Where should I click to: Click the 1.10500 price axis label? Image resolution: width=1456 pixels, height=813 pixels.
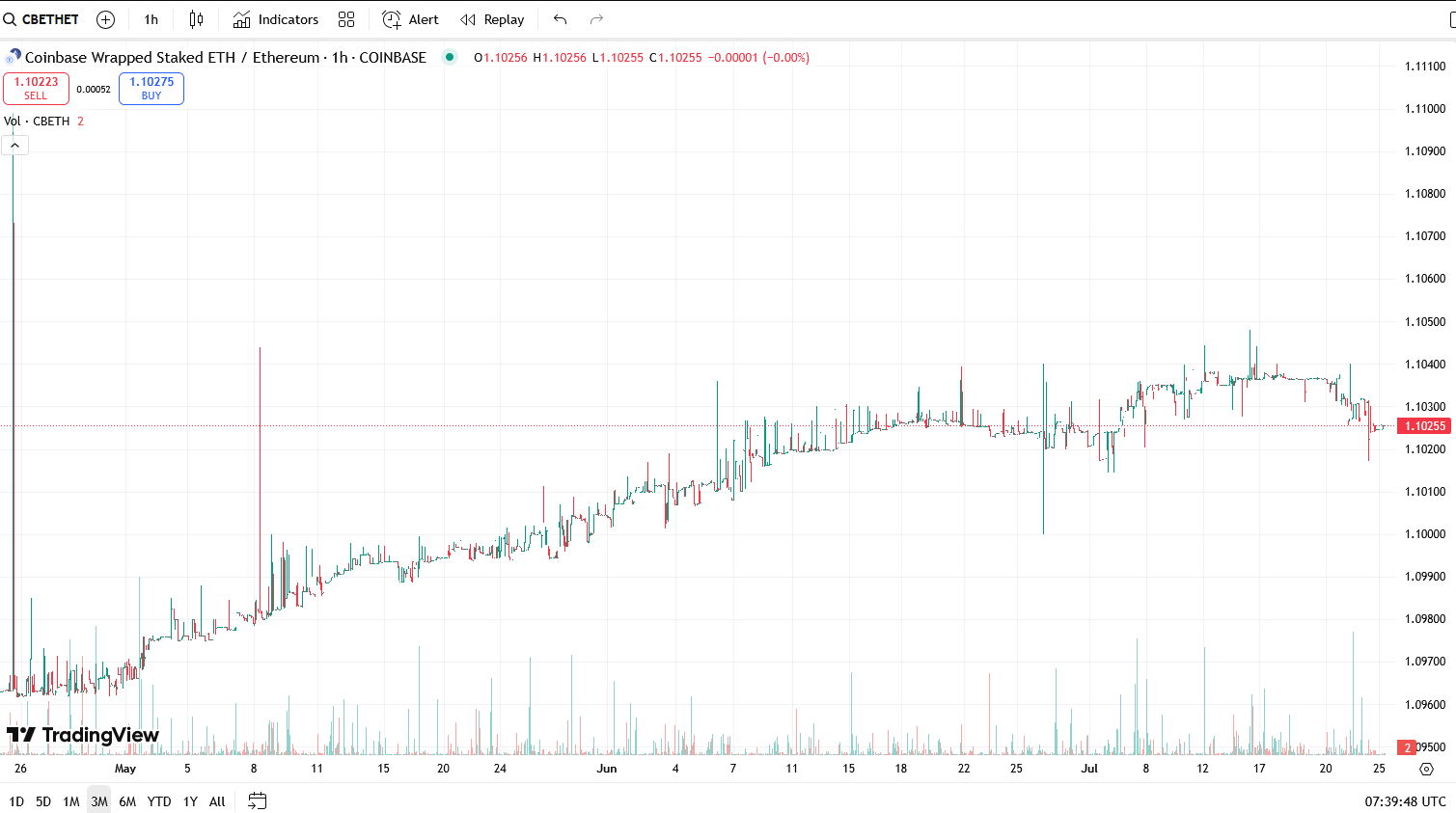coord(1425,322)
